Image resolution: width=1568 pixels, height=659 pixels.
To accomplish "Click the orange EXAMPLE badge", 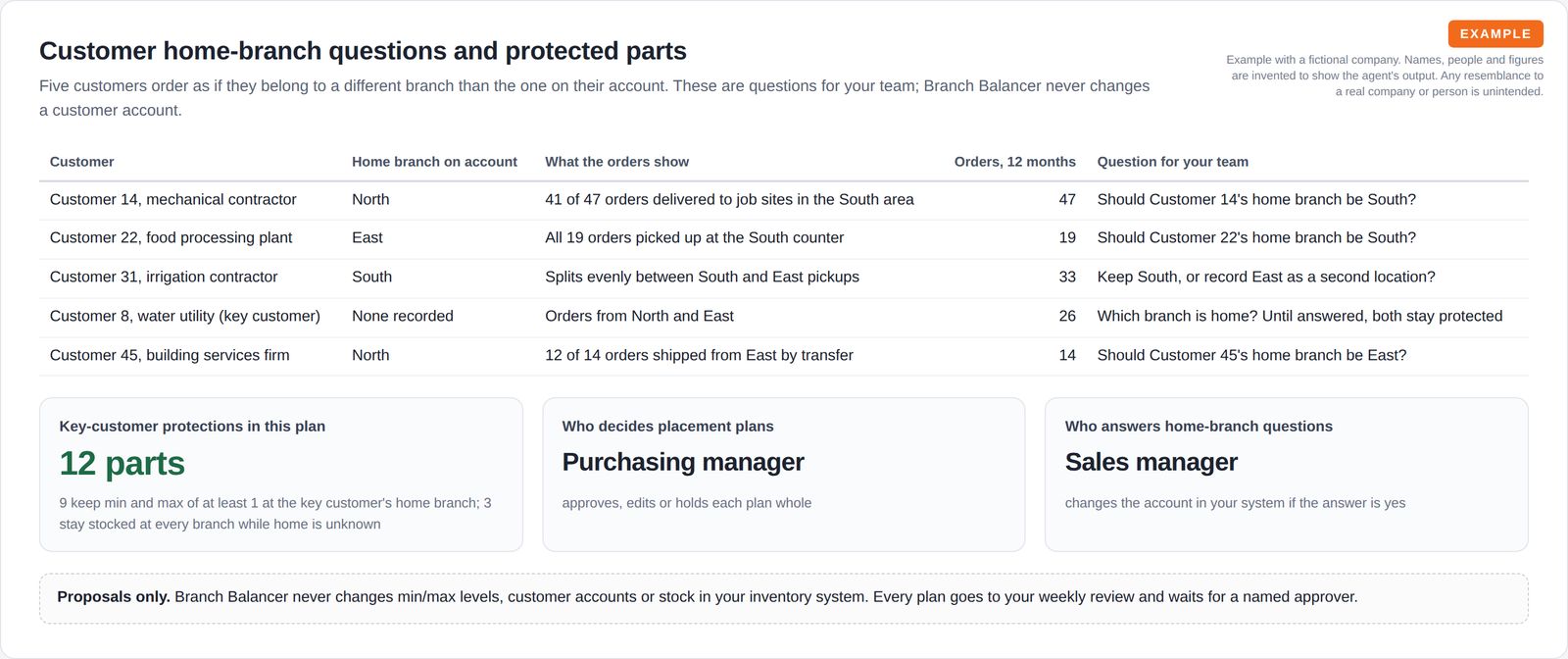I will pyautogui.click(x=1495, y=33).
